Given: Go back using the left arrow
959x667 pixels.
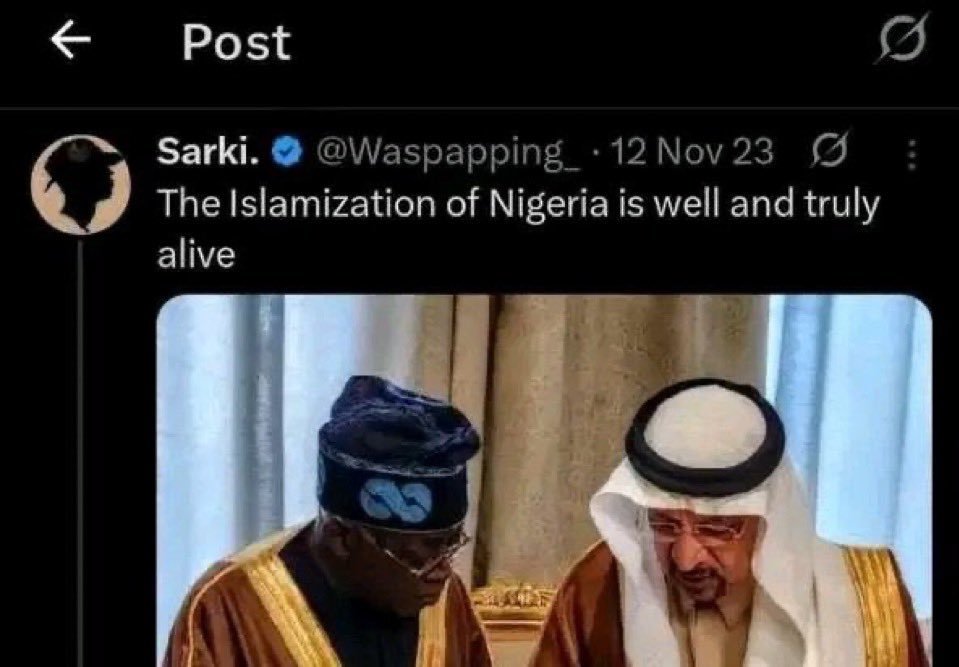Looking at the screenshot, I should 70,41.
